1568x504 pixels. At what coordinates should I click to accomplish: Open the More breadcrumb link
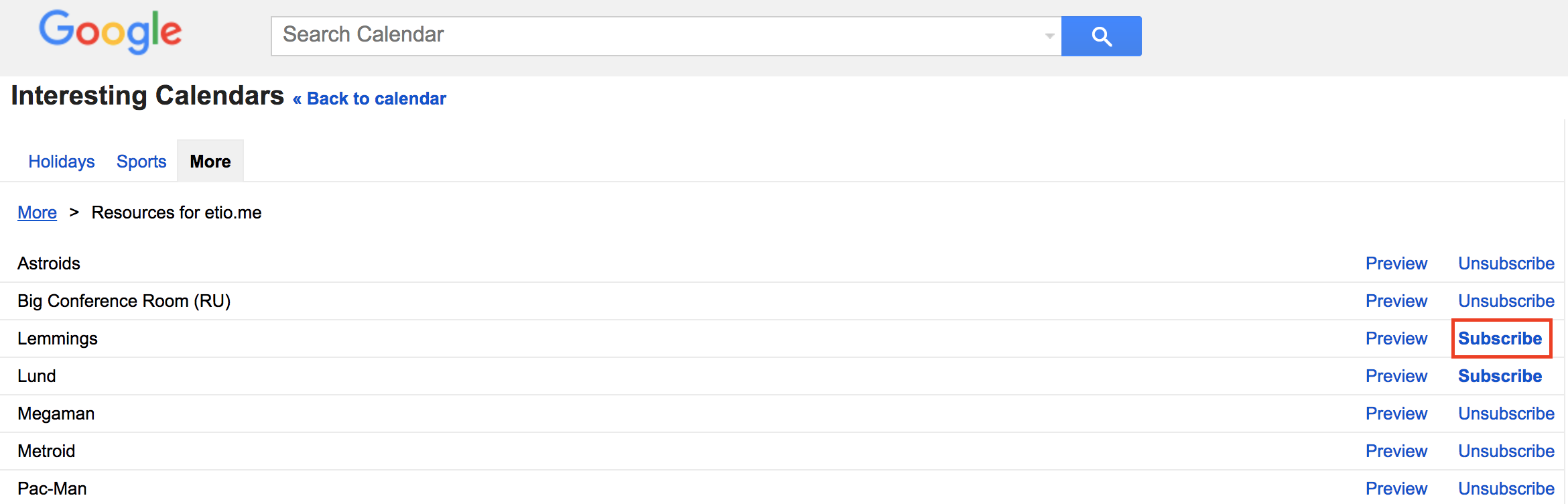click(x=37, y=212)
